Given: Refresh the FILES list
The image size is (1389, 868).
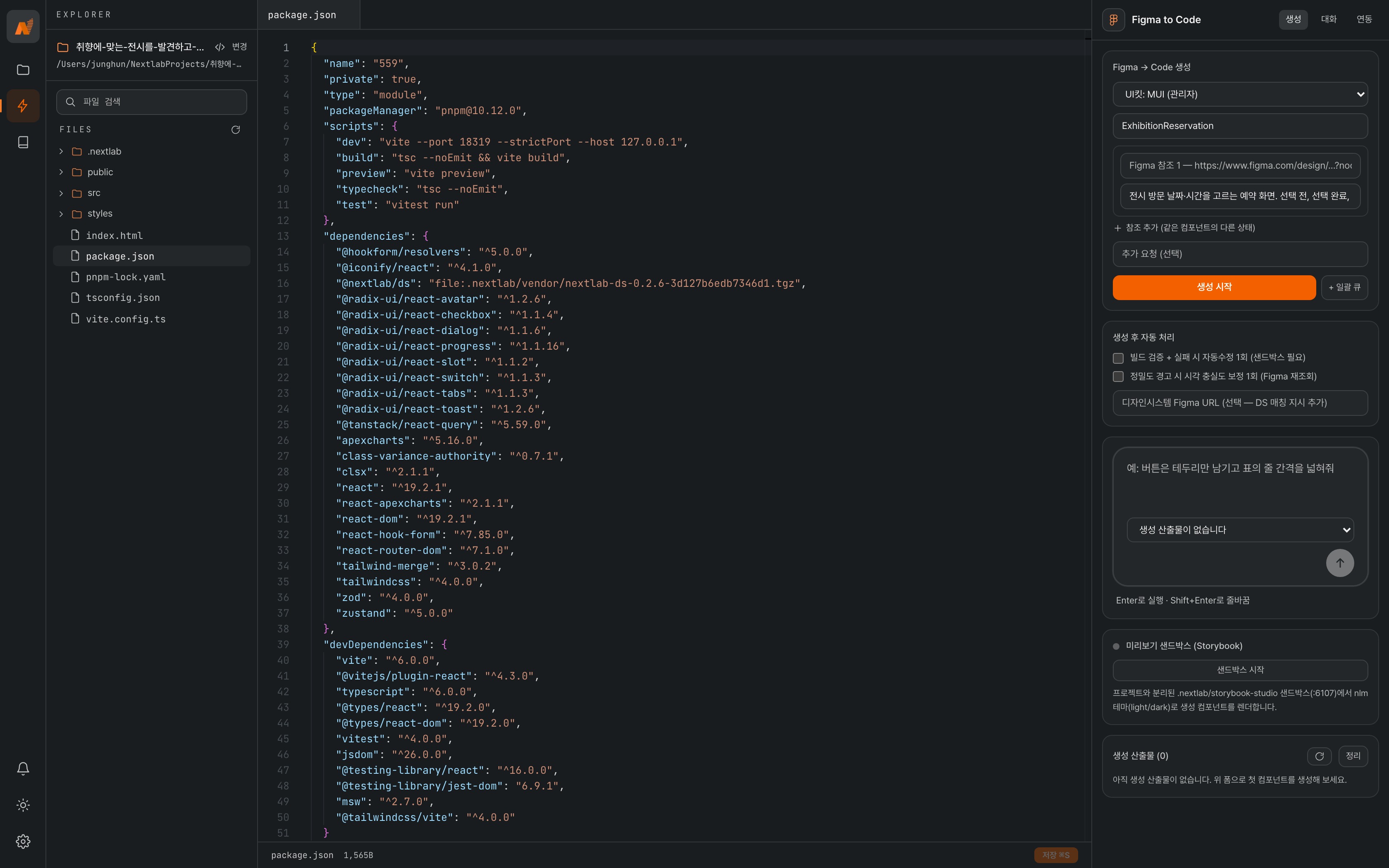Looking at the screenshot, I should tap(235, 130).
